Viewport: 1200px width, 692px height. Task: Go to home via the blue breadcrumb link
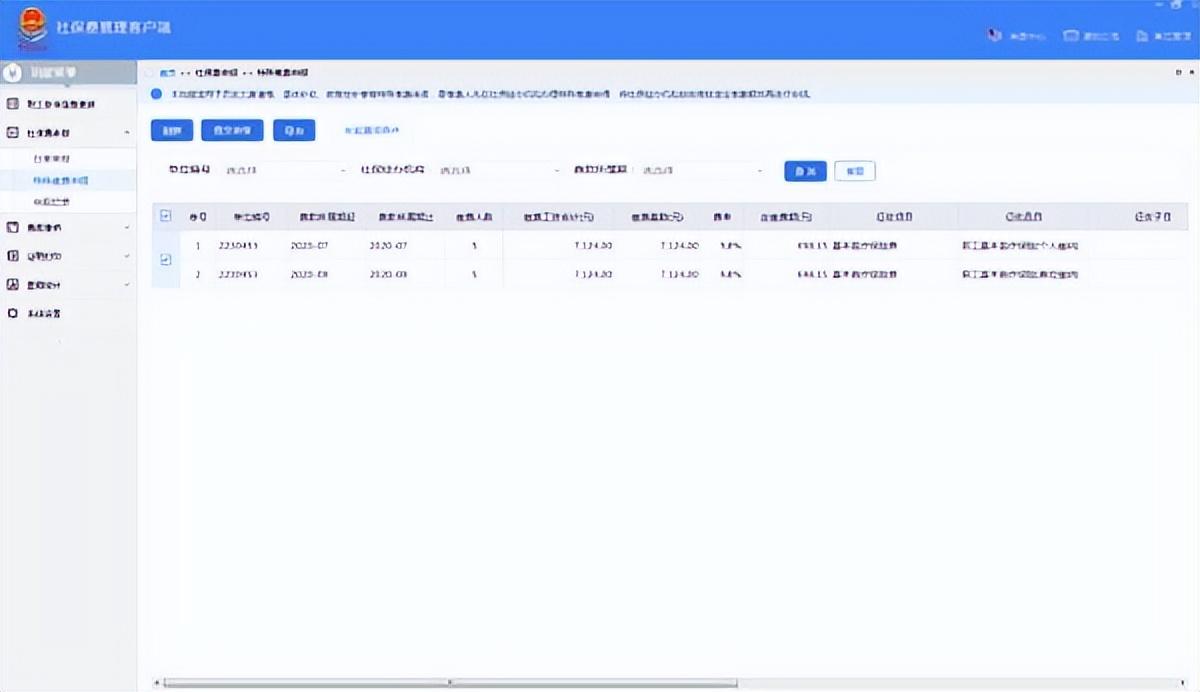click(167, 74)
